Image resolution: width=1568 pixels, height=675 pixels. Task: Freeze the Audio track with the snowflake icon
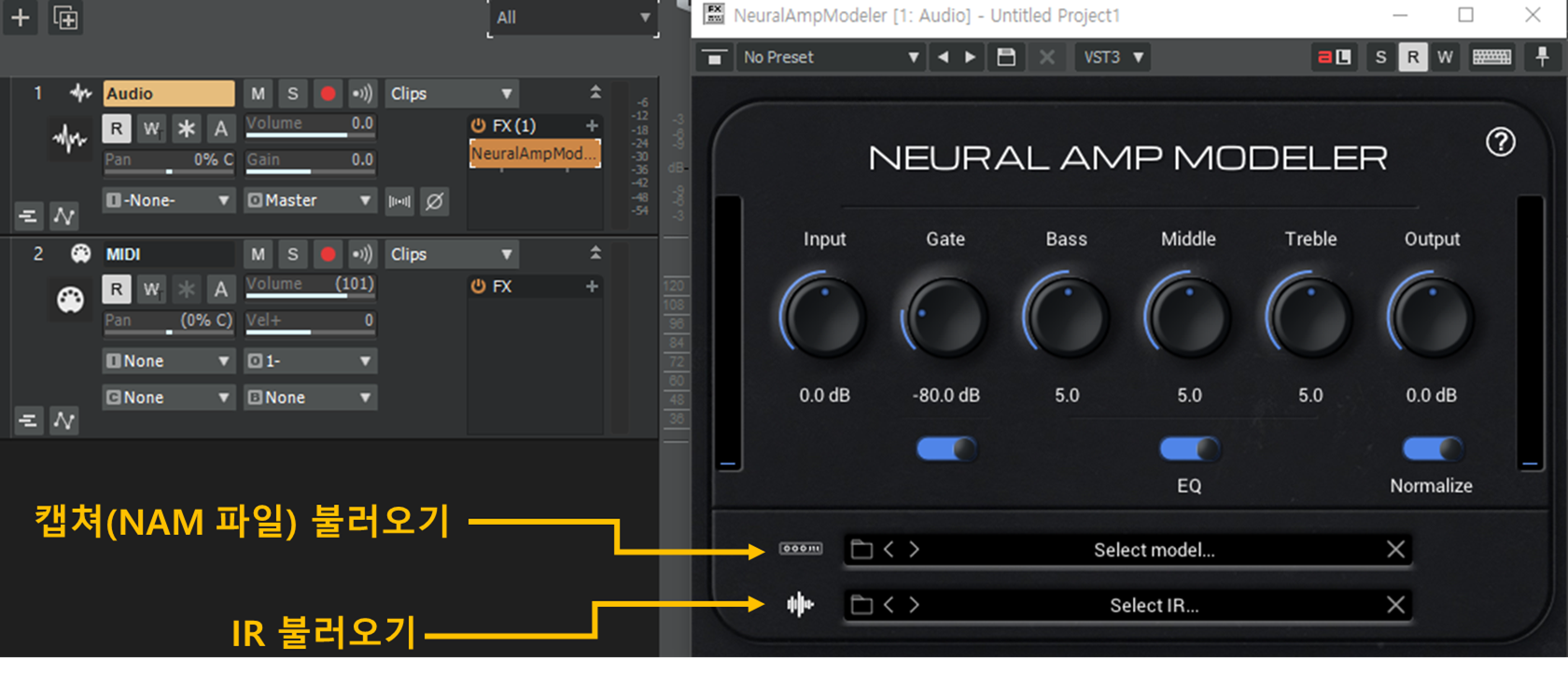[x=186, y=129]
